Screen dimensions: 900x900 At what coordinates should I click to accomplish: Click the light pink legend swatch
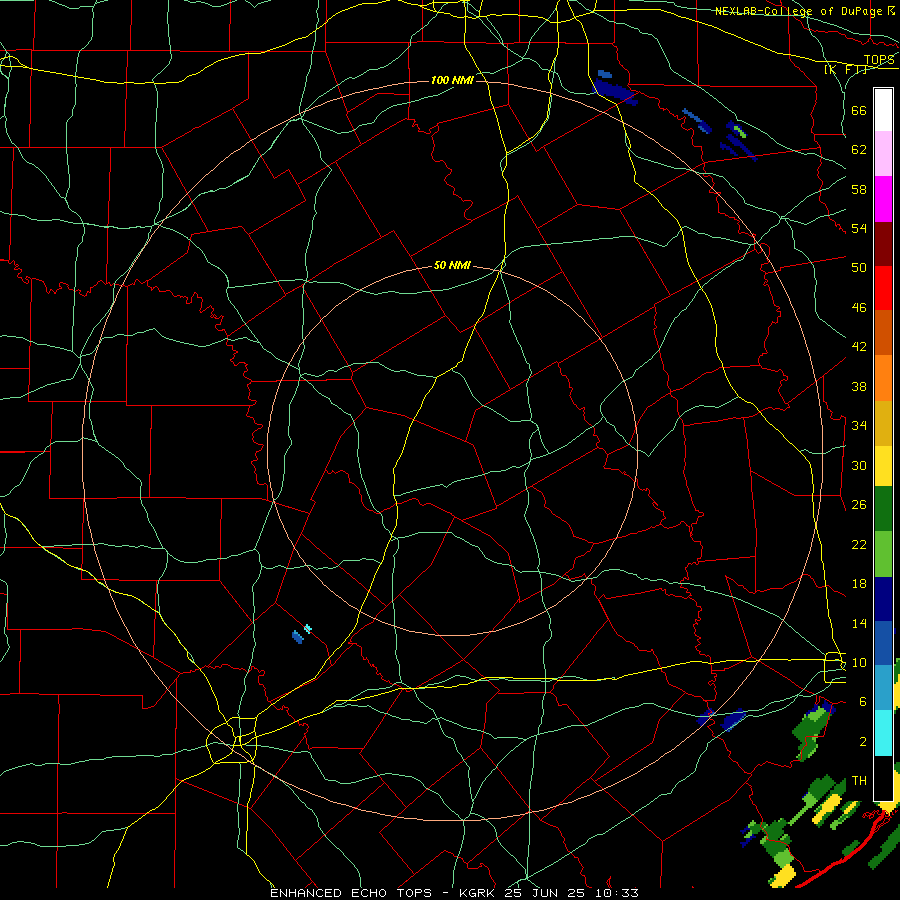tap(883, 153)
